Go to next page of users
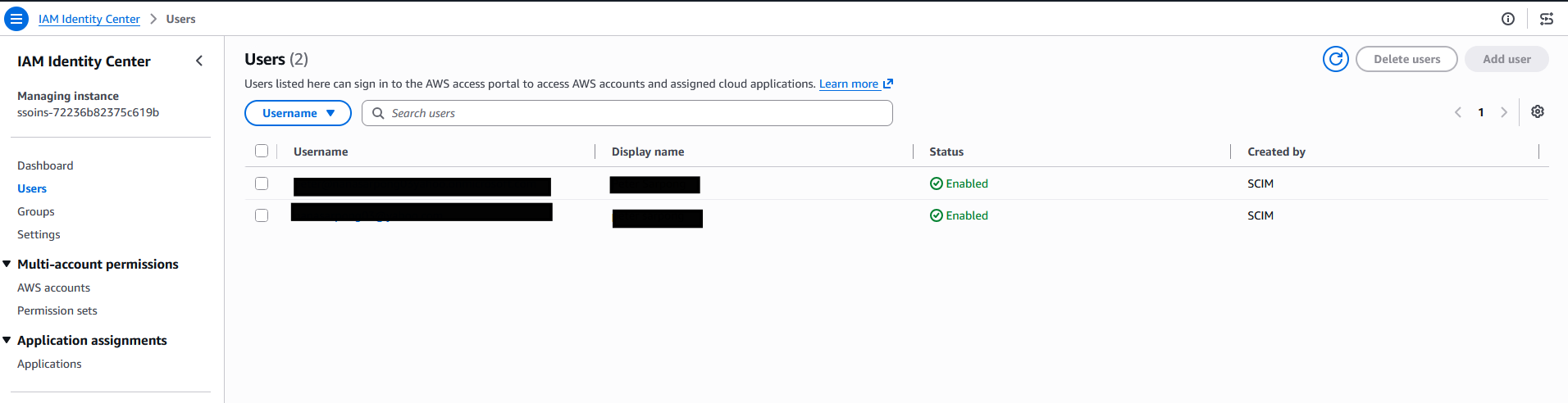 click(x=1504, y=112)
